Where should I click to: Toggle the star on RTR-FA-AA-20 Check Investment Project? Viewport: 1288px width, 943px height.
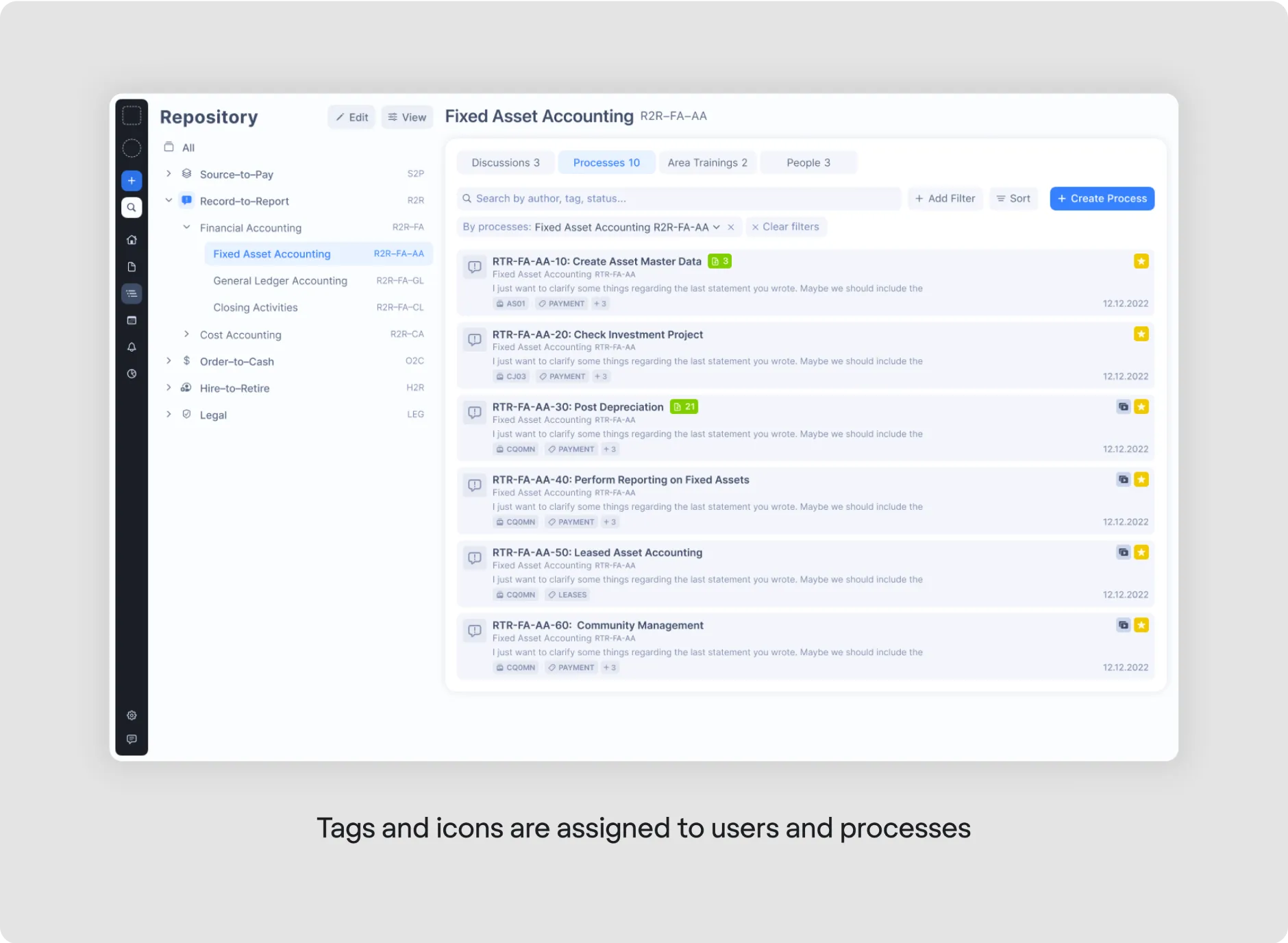click(1141, 334)
